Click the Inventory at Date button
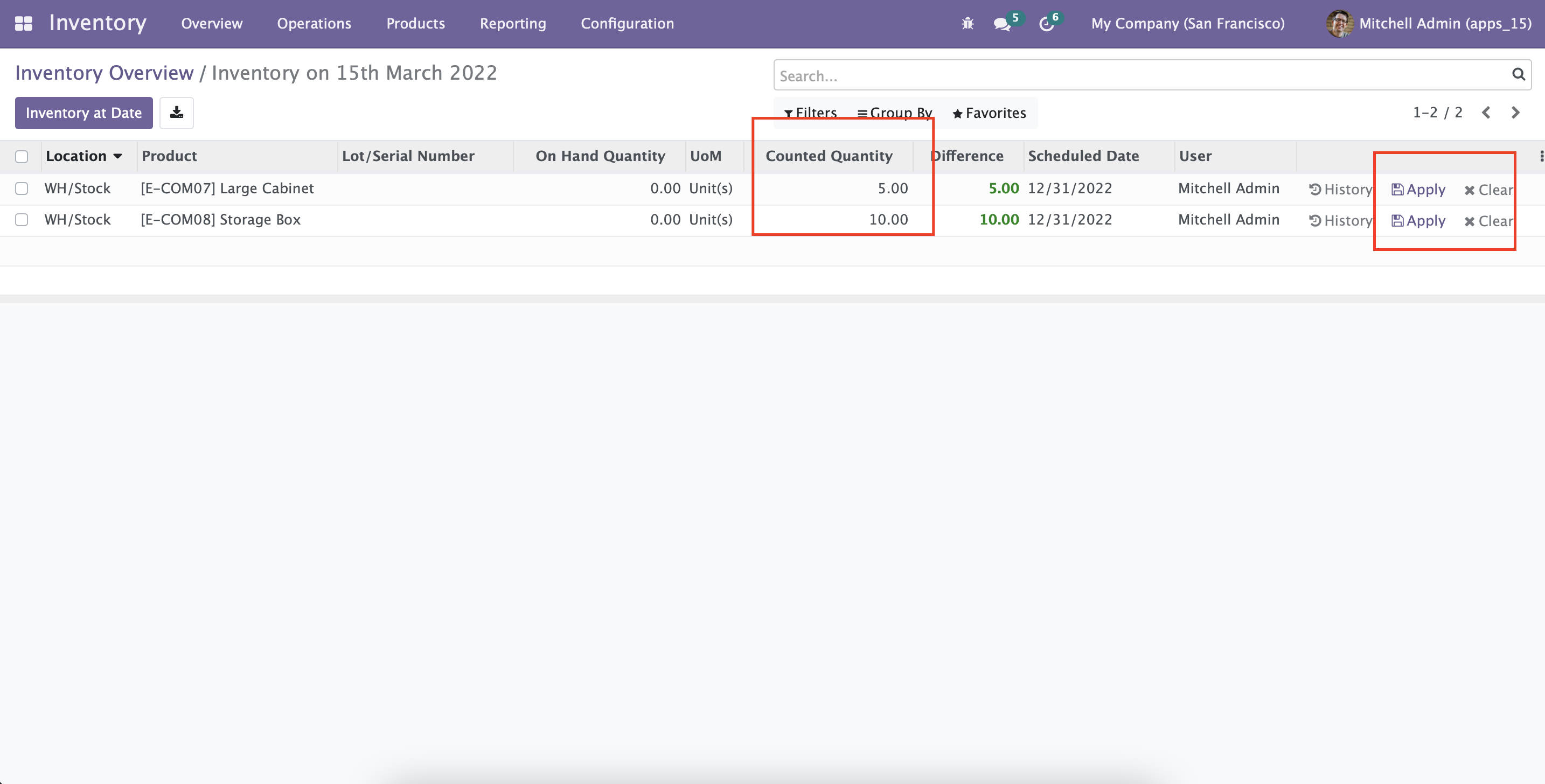Image resolution: width=1545 pixels, height=784 pixels. (x=83, y=113)
